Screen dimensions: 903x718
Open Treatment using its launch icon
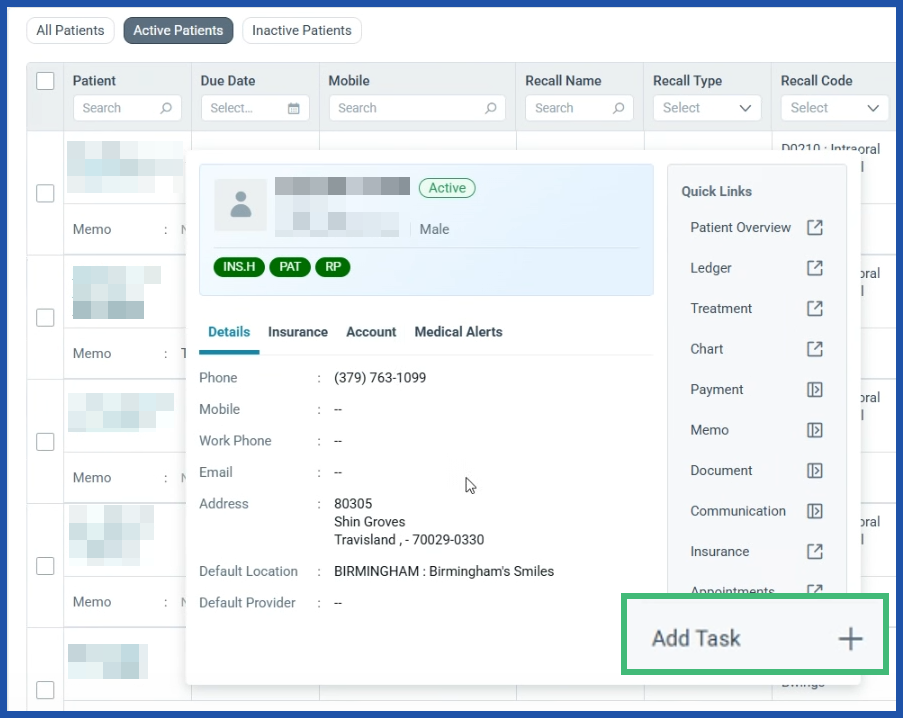click(814, 308)
